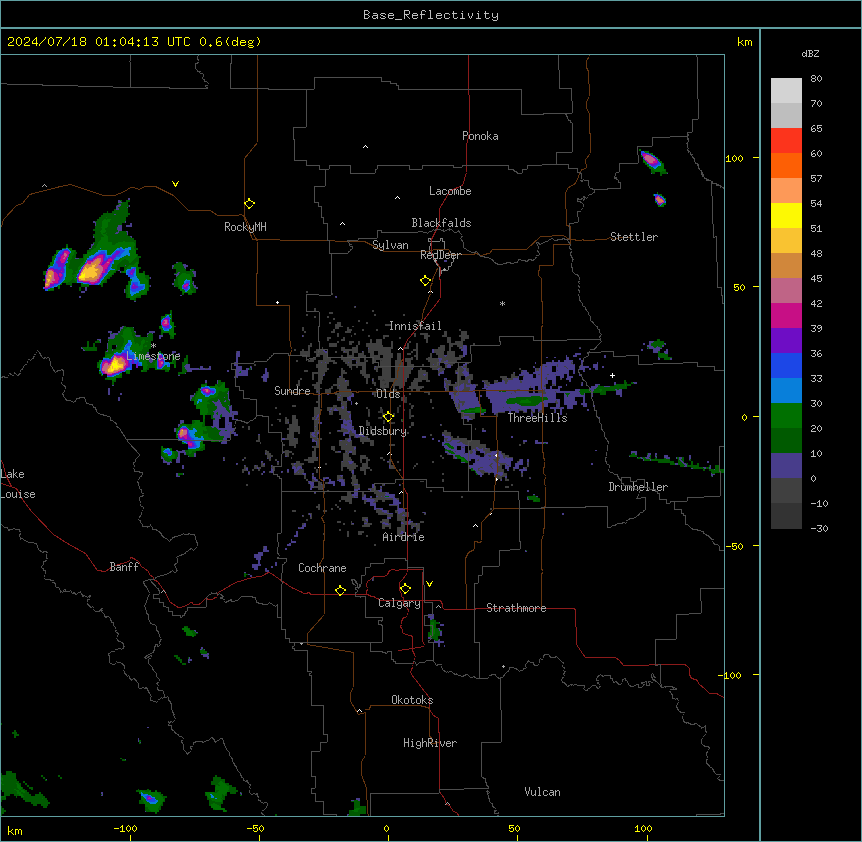Click the Cochrane label
Viewport: 862px width, 842px height.
[x=322, y=568]
